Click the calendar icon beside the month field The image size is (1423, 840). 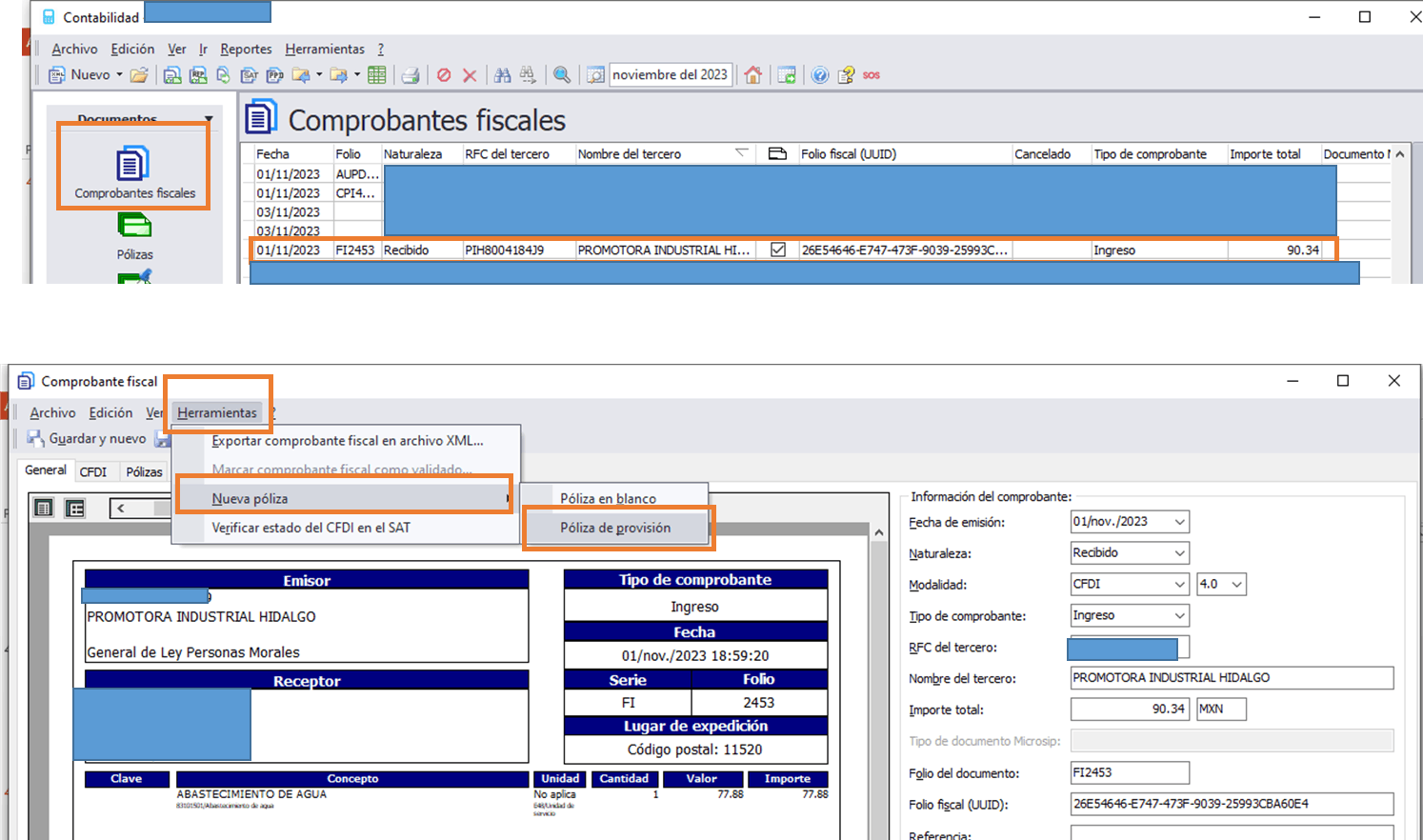[595, 75]
